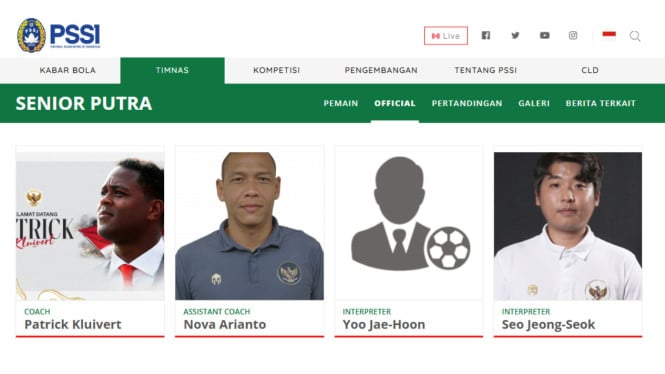The image size is (665, 374).
Task: Switch to the BERITA TERKAIT tab
Action: (601, 103)
